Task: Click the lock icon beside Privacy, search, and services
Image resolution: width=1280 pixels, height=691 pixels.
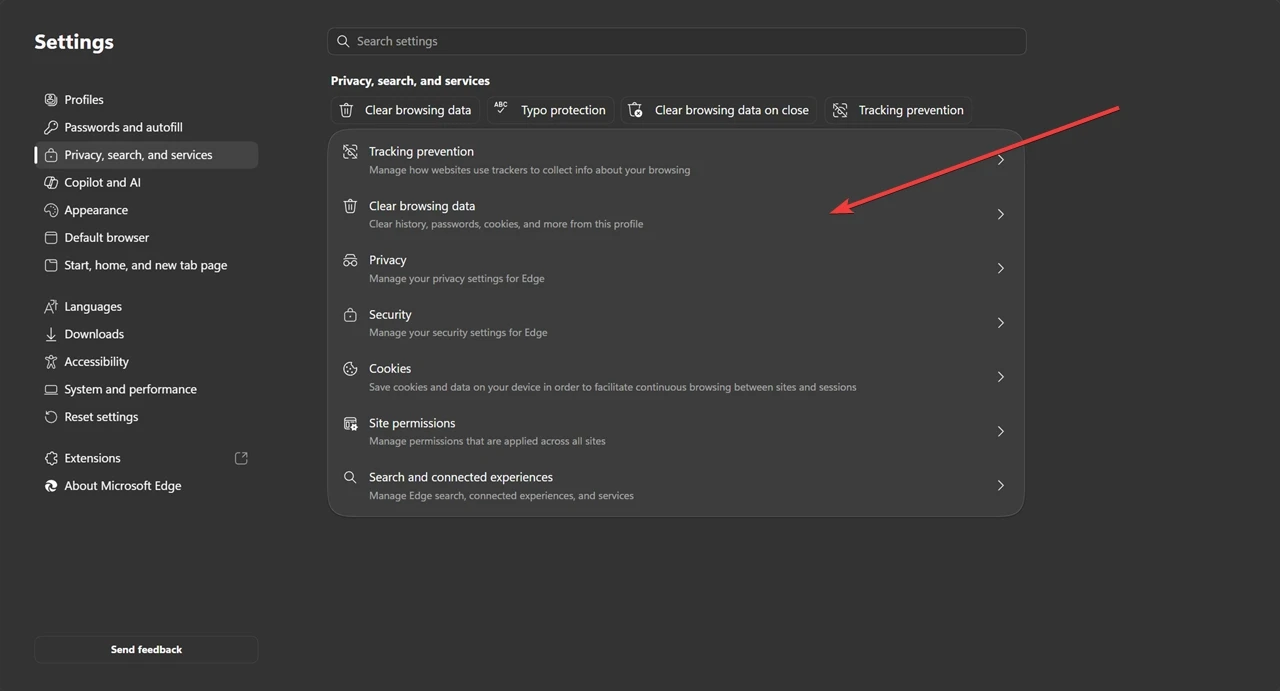Action: point(51,155)
